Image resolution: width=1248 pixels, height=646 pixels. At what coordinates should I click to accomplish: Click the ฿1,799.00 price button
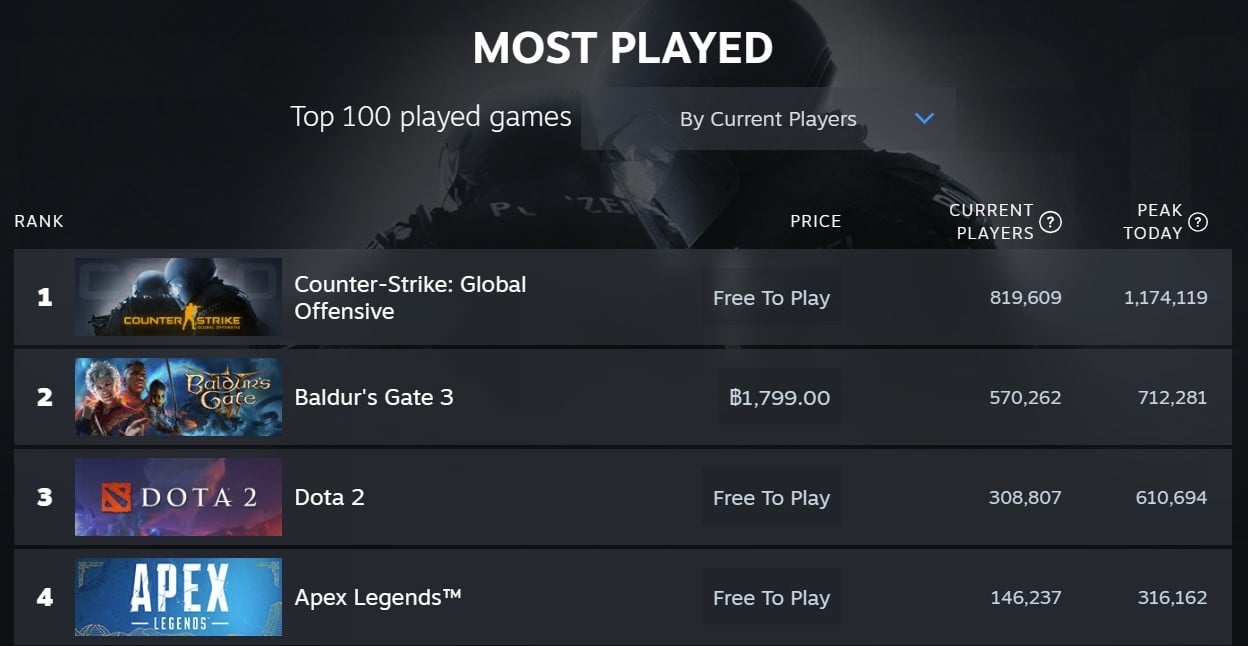779,397
